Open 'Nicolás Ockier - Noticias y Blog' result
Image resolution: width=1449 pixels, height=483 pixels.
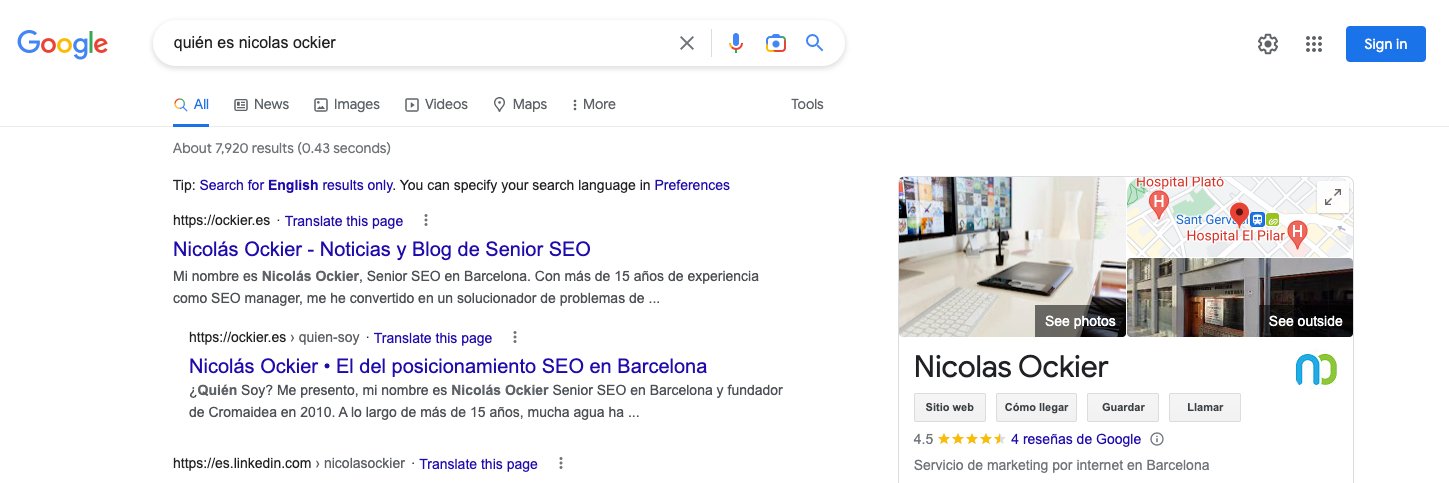(382, 249)
